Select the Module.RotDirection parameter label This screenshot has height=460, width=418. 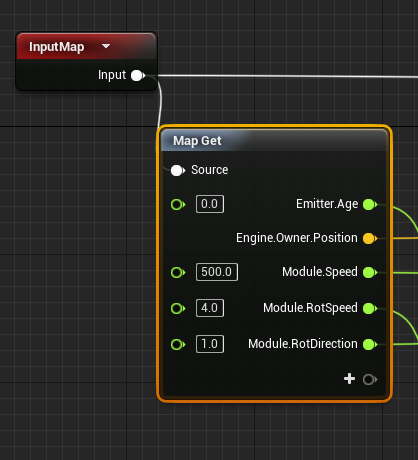pyautogui.click(x=303, y=344)
